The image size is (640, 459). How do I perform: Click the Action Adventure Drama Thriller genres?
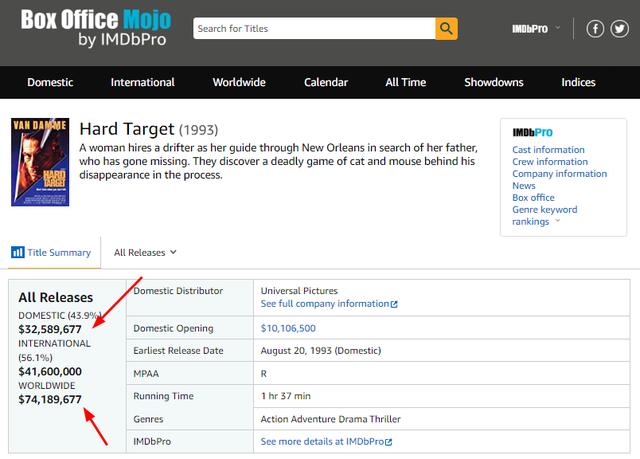tap(331, 419)
